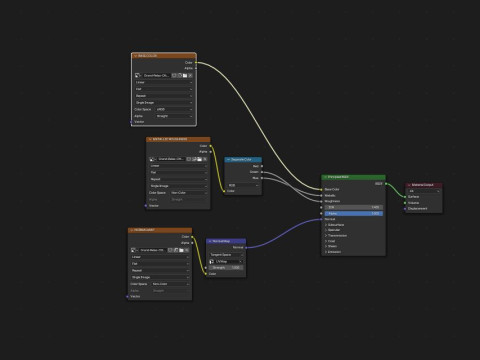Click the Red output socket of Separate Color
Screen dimensions: 480x360
tap(262, 166)
